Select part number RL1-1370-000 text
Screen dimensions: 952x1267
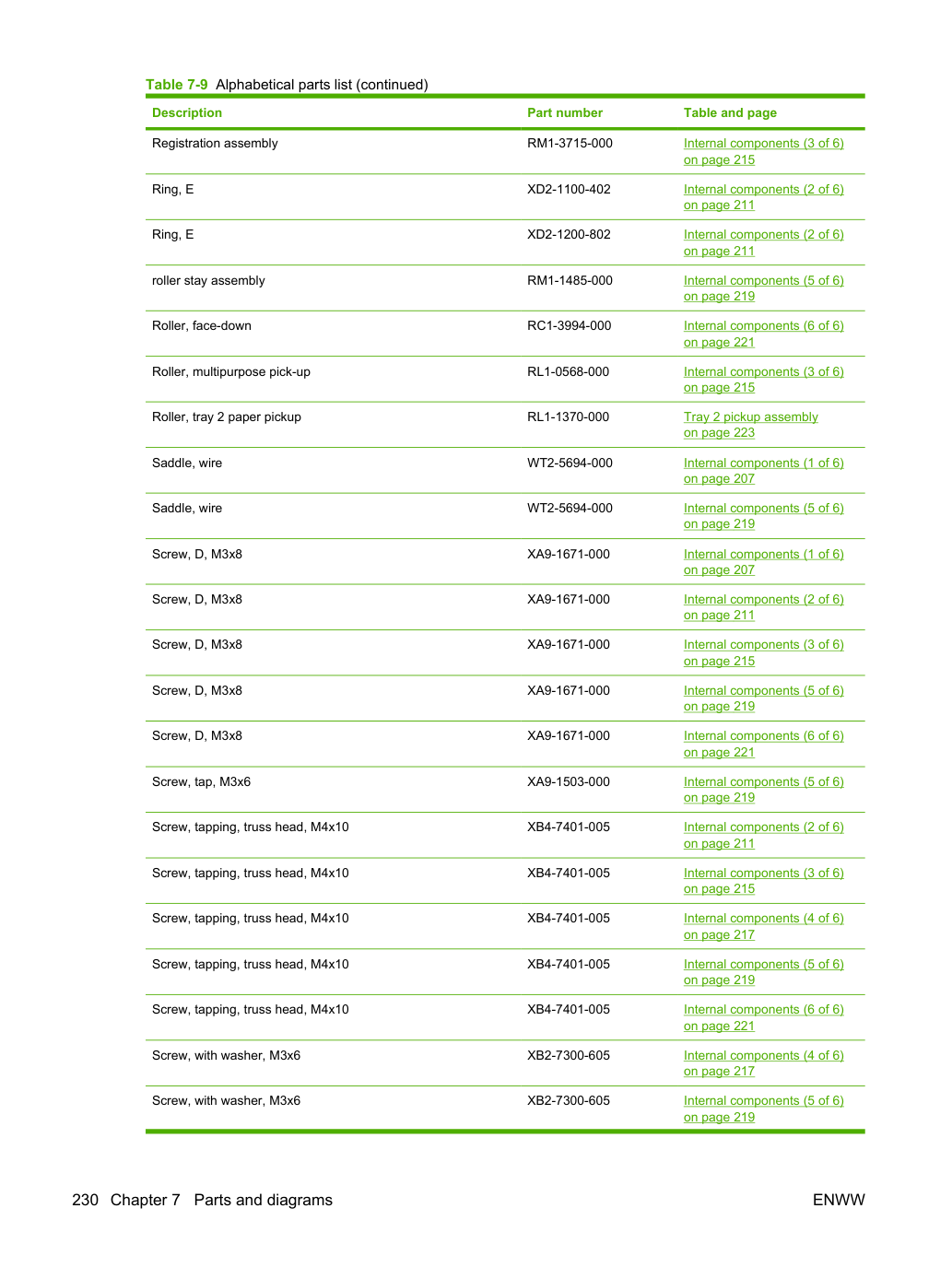(x=569, y=416)
